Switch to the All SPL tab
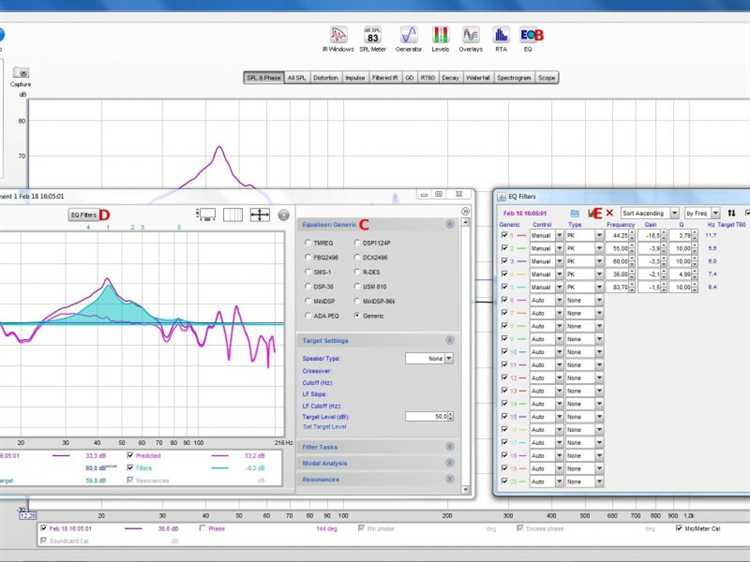This screenshot has height=562, width=750. coord(297,77)
